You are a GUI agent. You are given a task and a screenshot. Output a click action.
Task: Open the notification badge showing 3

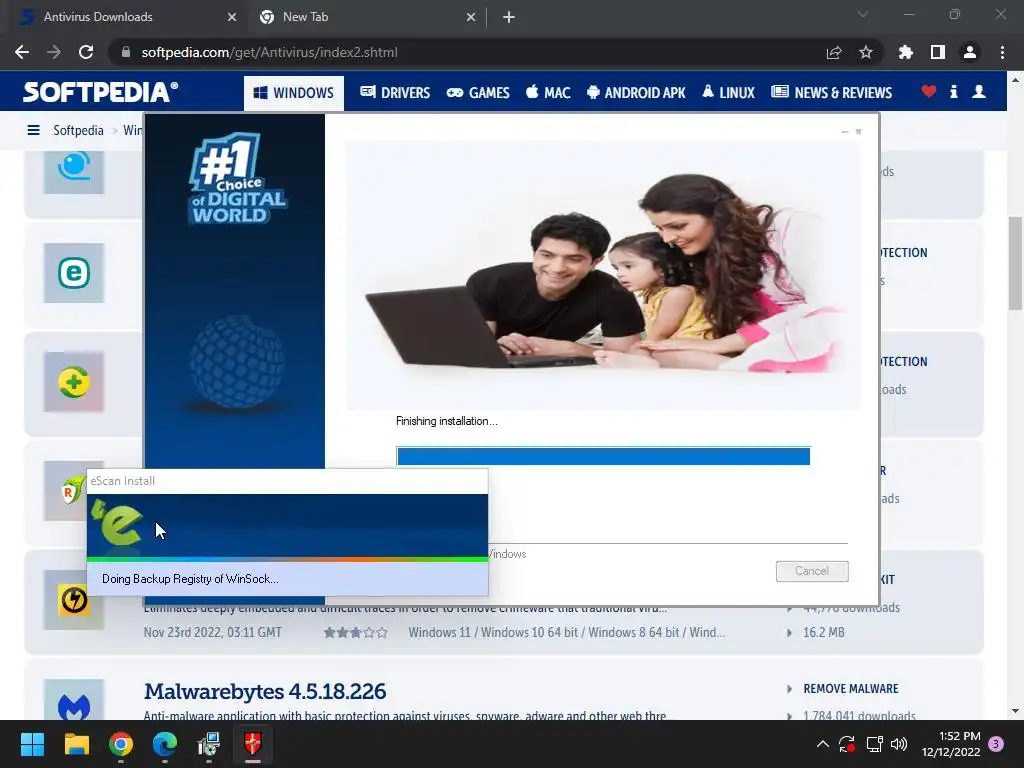point(996,744)
